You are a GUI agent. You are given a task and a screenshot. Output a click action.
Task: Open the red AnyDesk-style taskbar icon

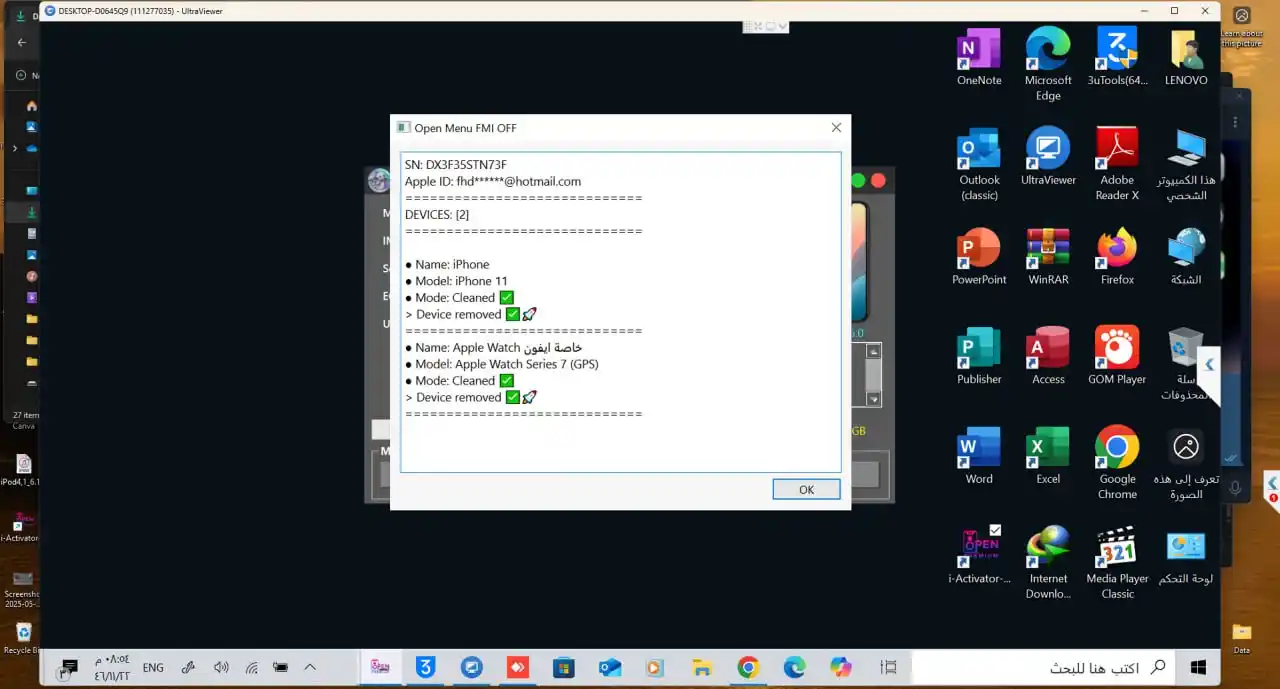(518, 667)
